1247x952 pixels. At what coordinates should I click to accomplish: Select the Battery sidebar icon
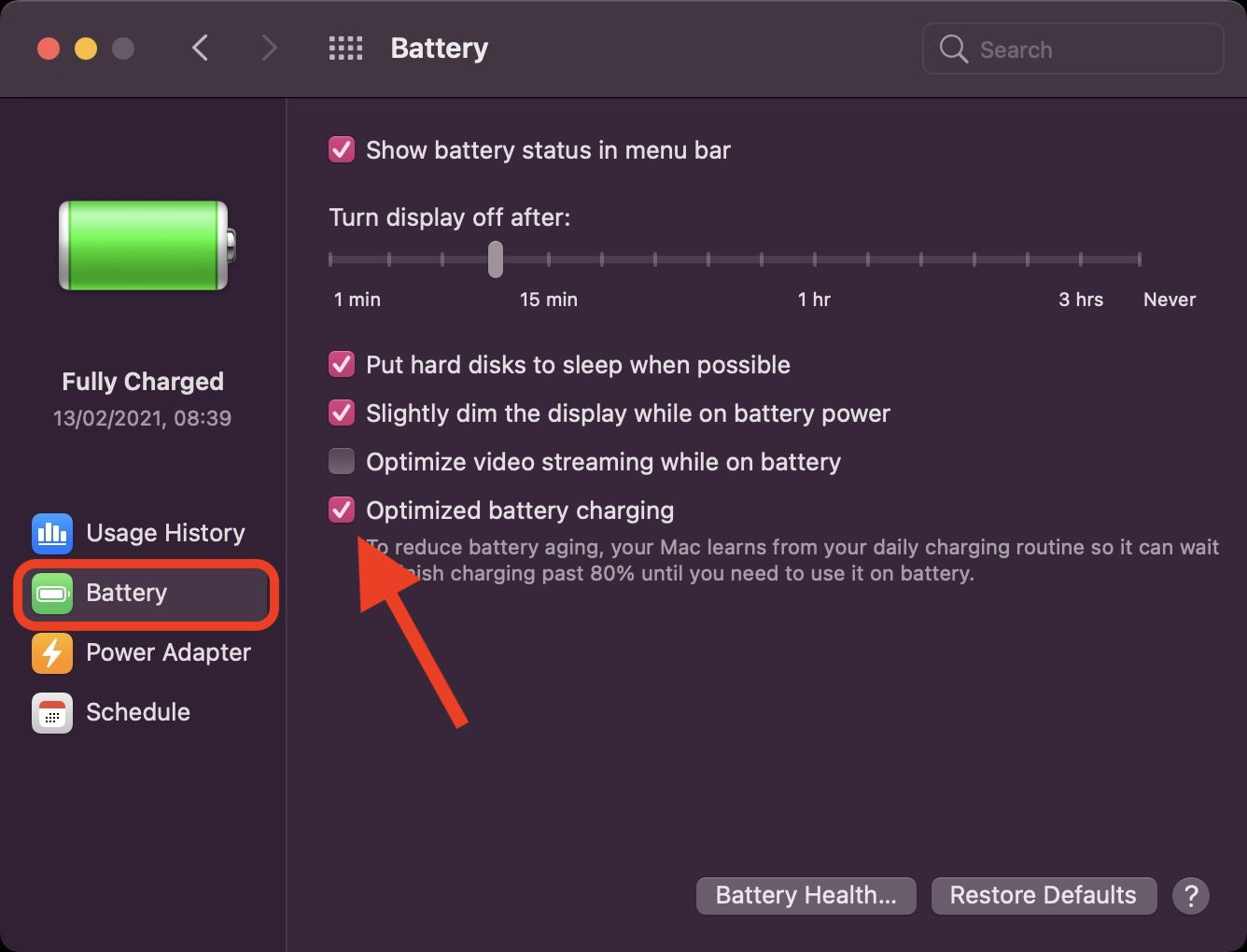click(51, 593)
